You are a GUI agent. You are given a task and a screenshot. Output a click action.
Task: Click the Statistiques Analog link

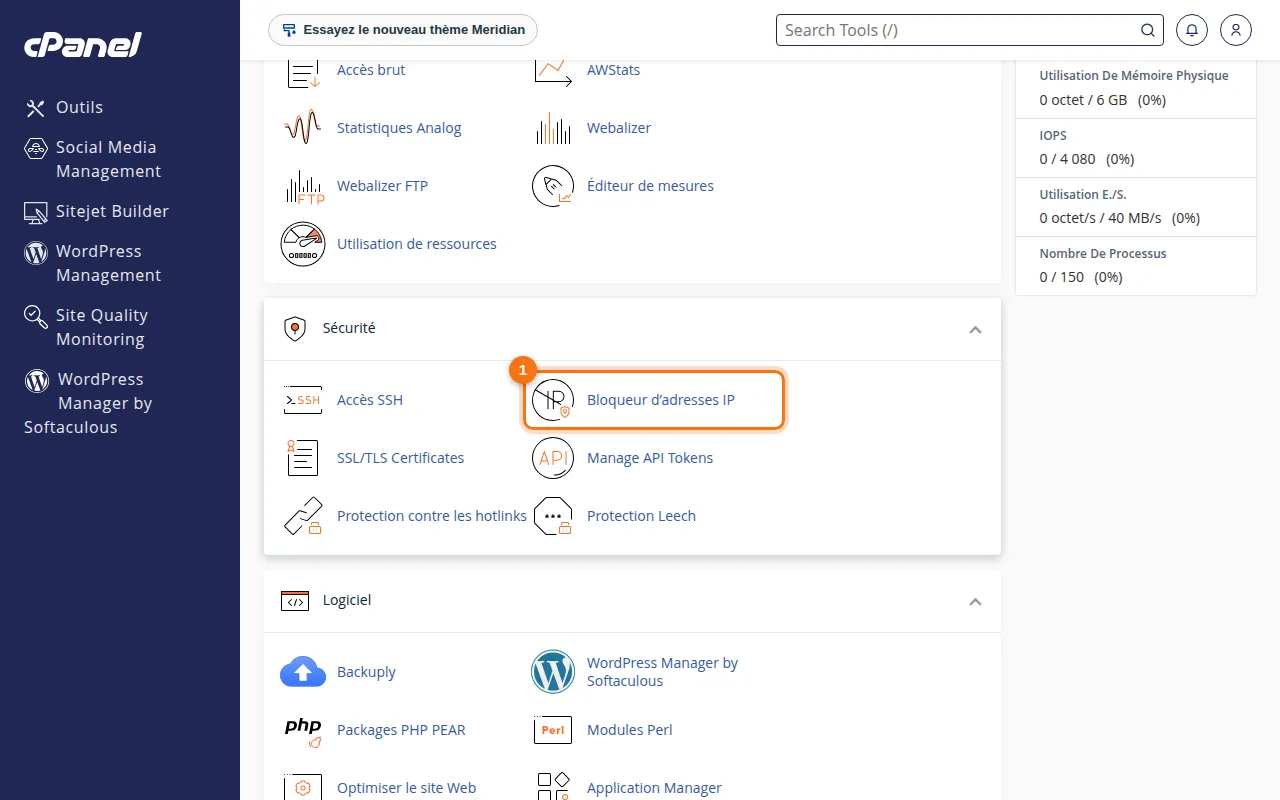[399, 128]
